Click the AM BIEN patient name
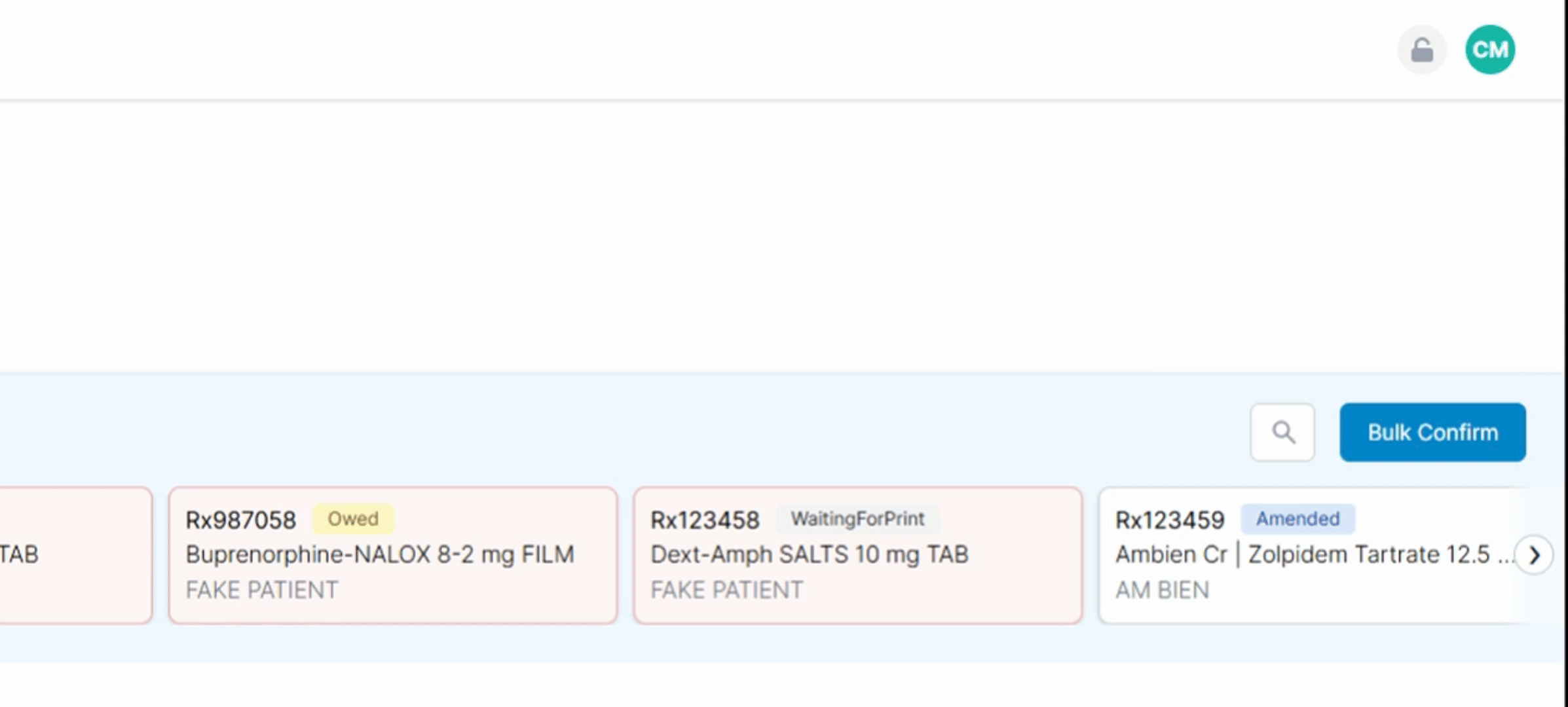This screenshot has height=707, width=1568. click(x=1163, y=590)
